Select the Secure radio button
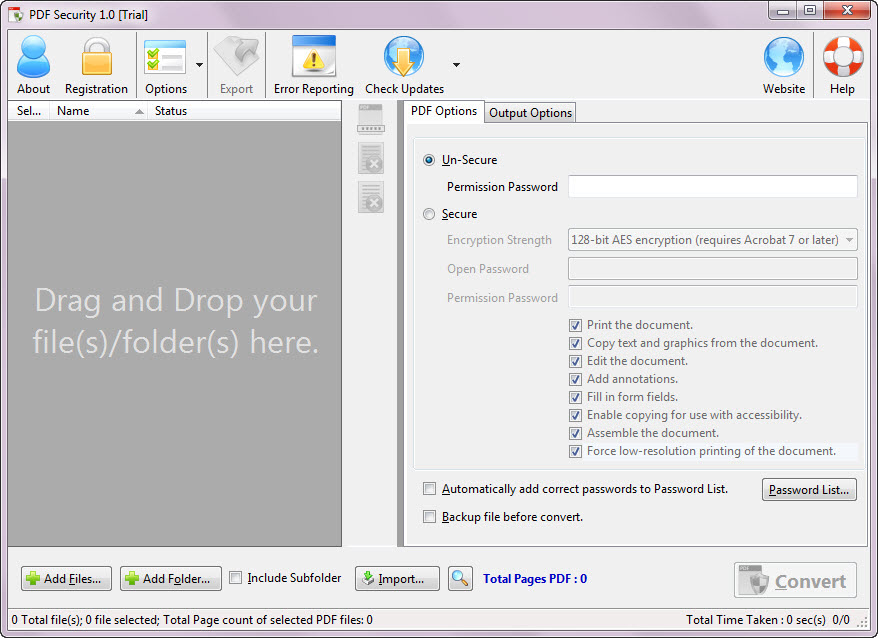 point(429,214)
